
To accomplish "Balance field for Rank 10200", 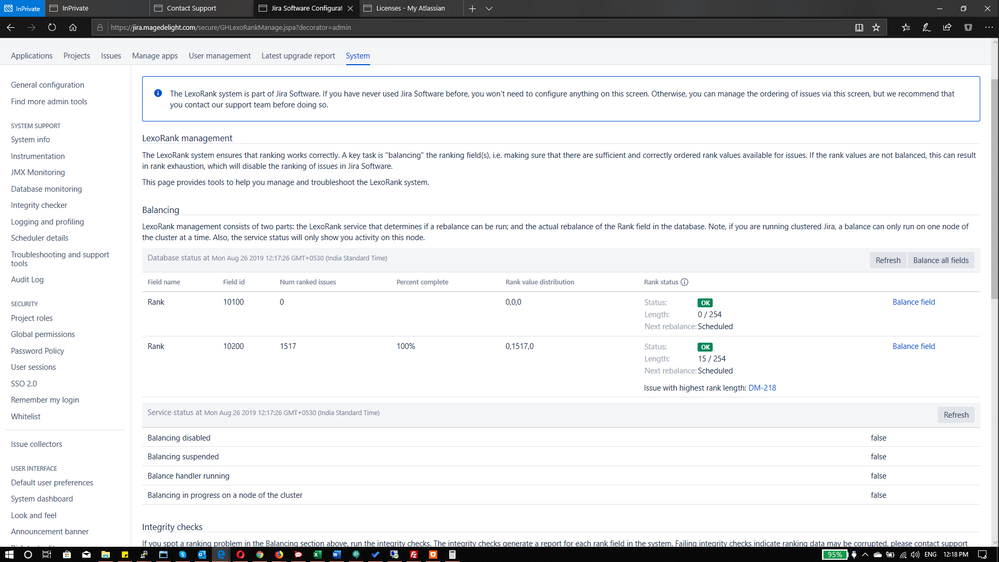I will click(913, 346).
